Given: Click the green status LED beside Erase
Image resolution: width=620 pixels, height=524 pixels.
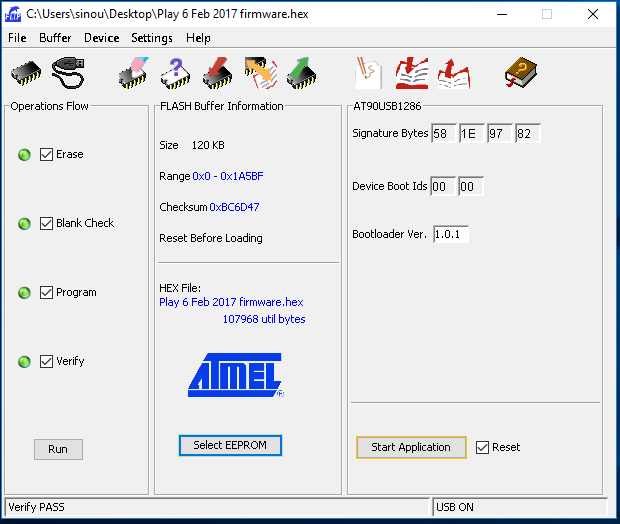Looking at the screenshot, I should pyautogui.click(x=25, y=155).
